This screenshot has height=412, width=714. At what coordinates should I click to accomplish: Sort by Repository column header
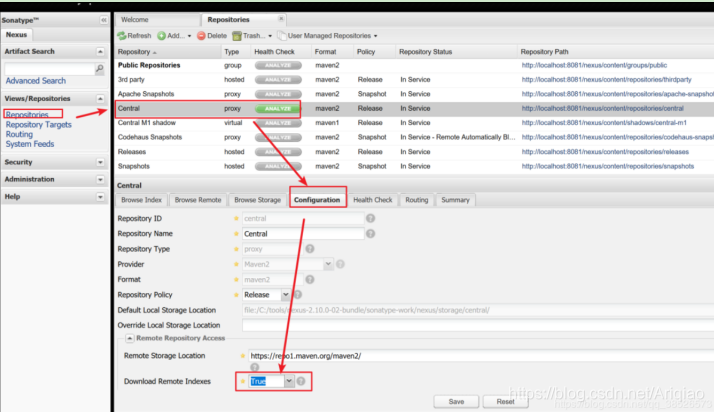[168, 52]
